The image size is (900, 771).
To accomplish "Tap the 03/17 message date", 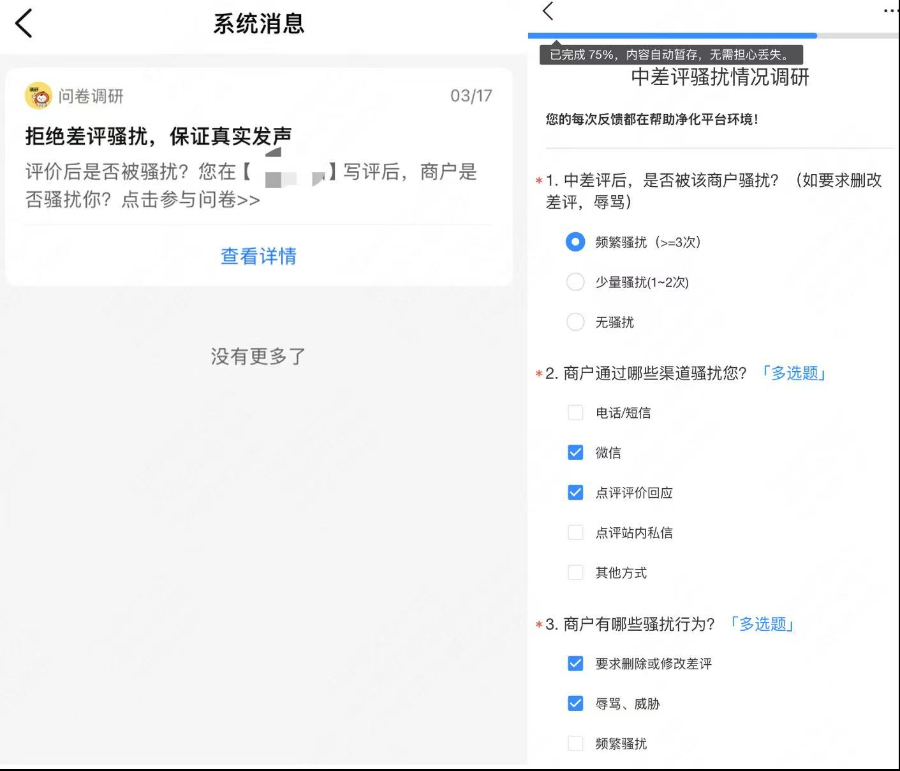I will [471, 96].
